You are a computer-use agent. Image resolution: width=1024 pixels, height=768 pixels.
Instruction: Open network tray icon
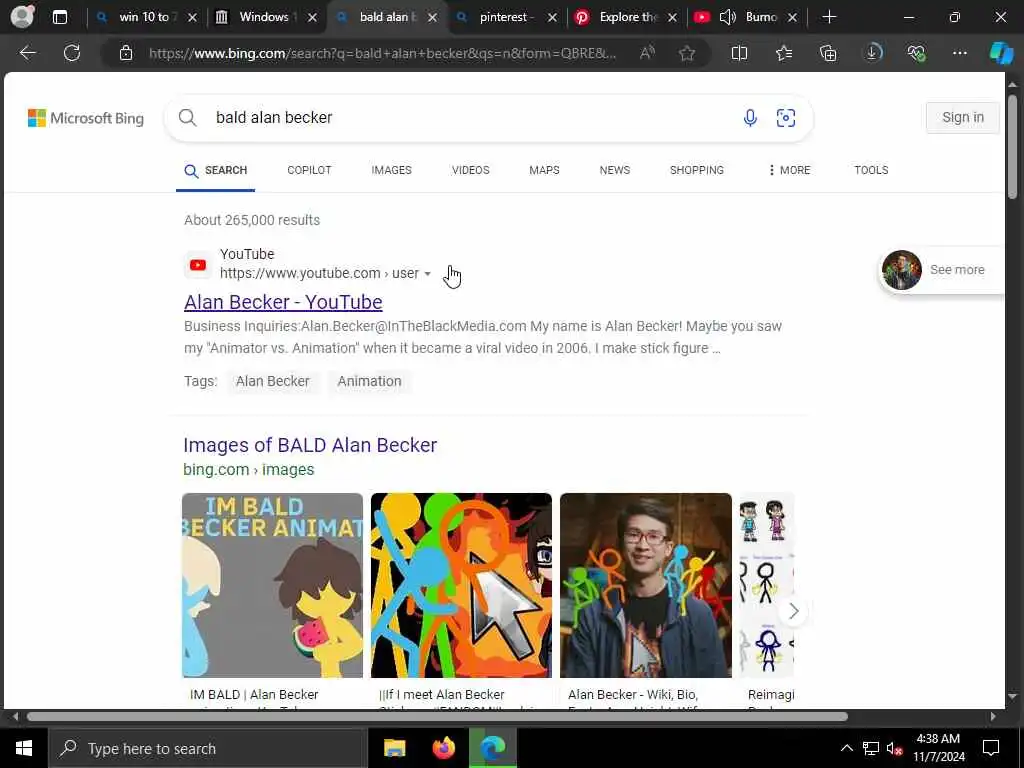coord(871,748)
